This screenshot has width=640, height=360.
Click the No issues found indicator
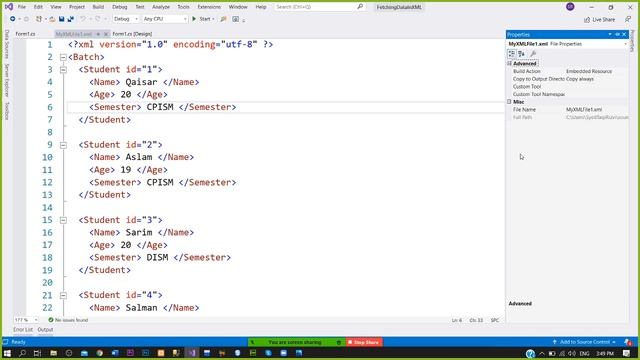click(68, 320)
